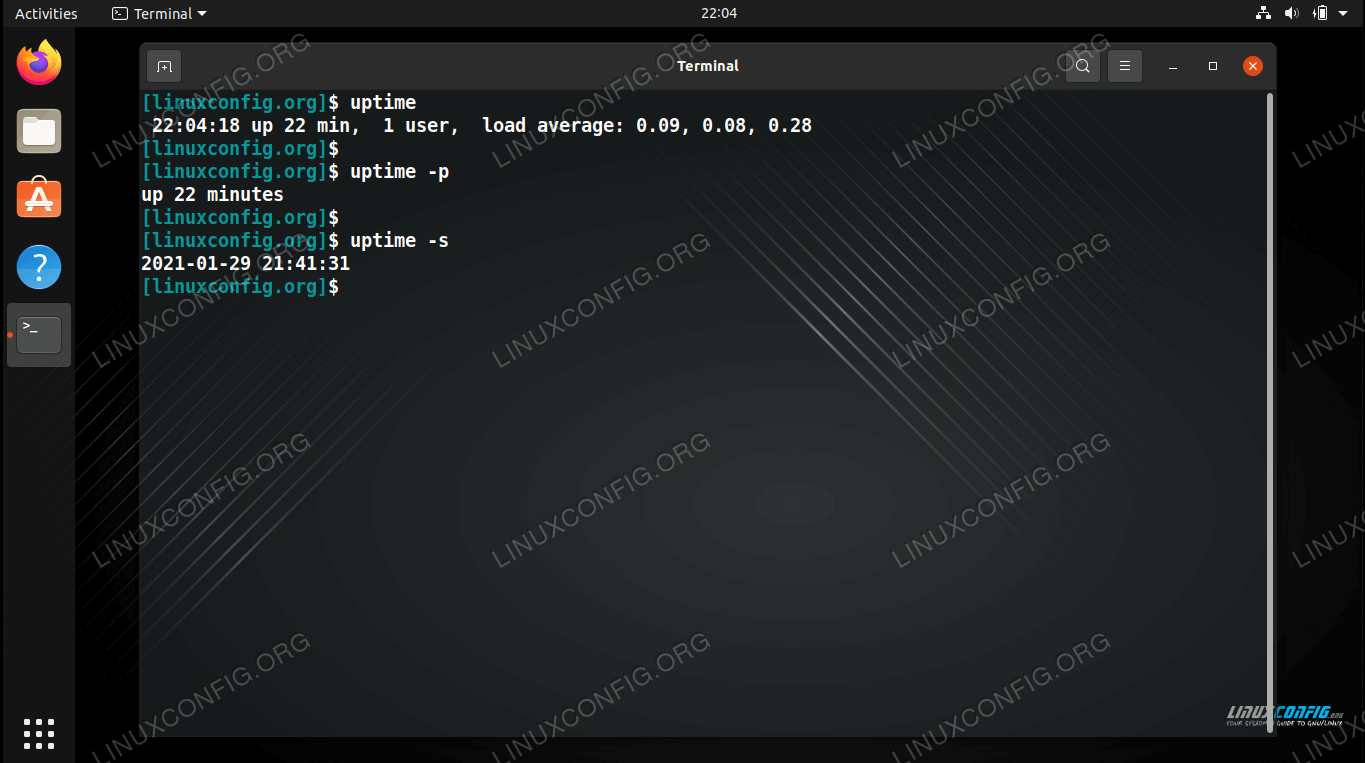1365x763 pixels.
Task: Expand the Terminal app menu in top bar
Action: pos(160,13)
